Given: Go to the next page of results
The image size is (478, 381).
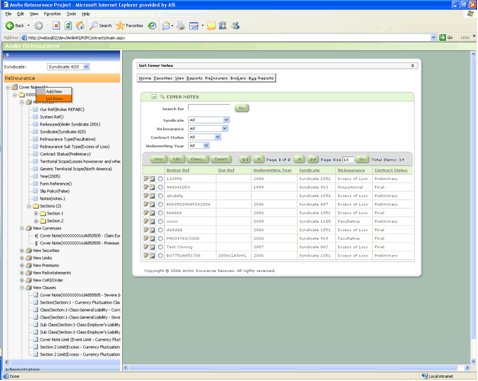Looking at the screenshot, I should tap(299, 159).
